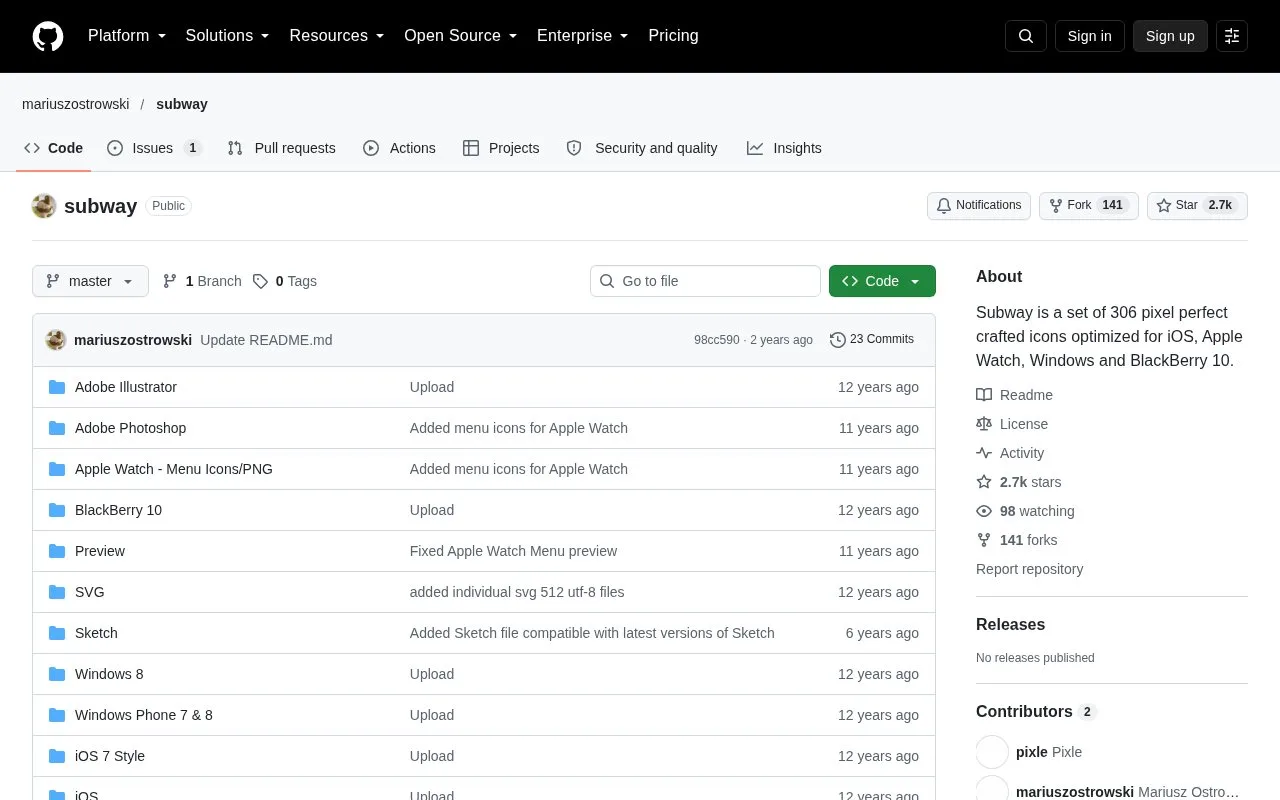
Task: Click mariuszostrowski commit author avatar
Action: point(56,340)
